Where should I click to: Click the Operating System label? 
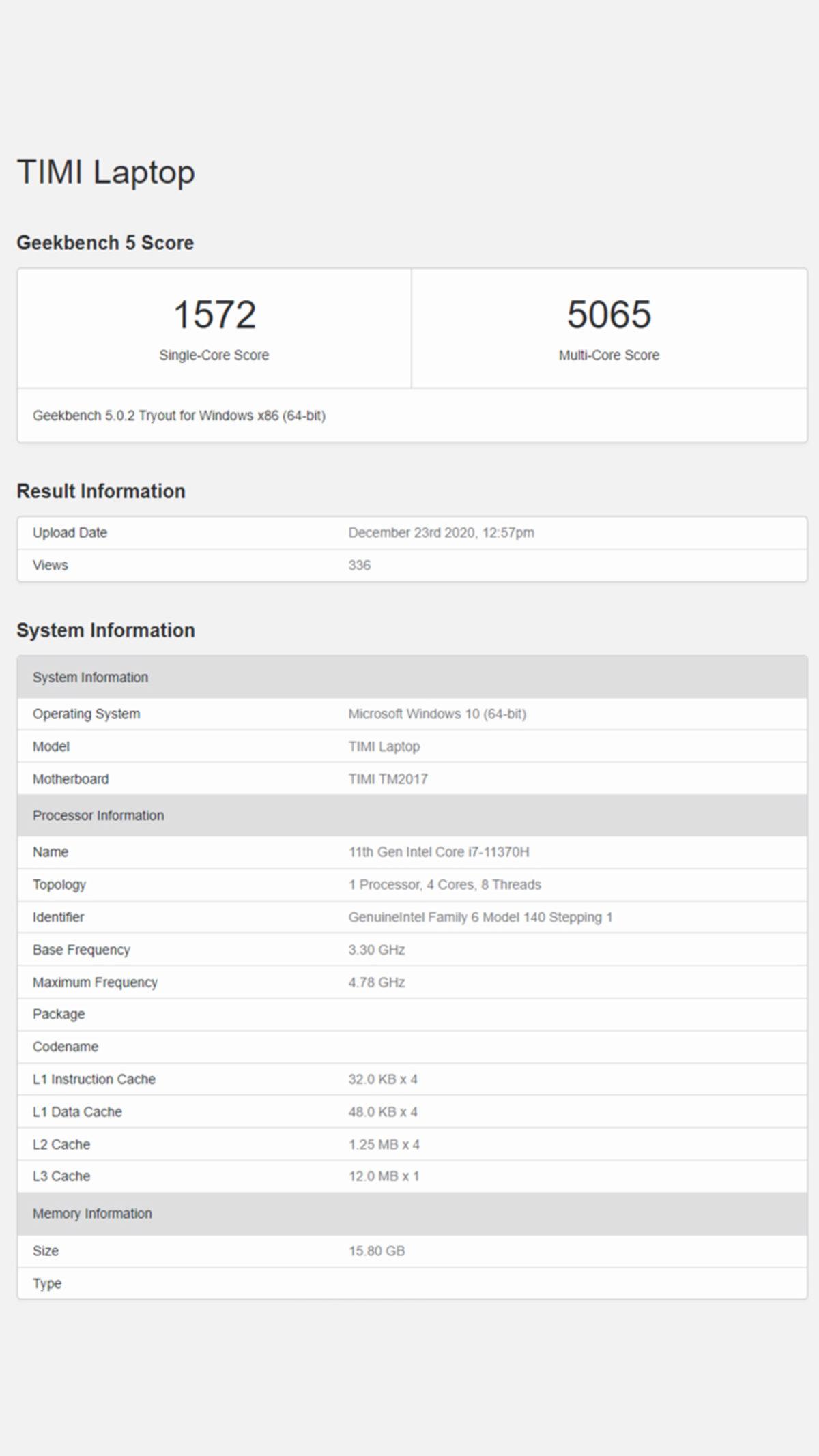click(x=86, y=714)
